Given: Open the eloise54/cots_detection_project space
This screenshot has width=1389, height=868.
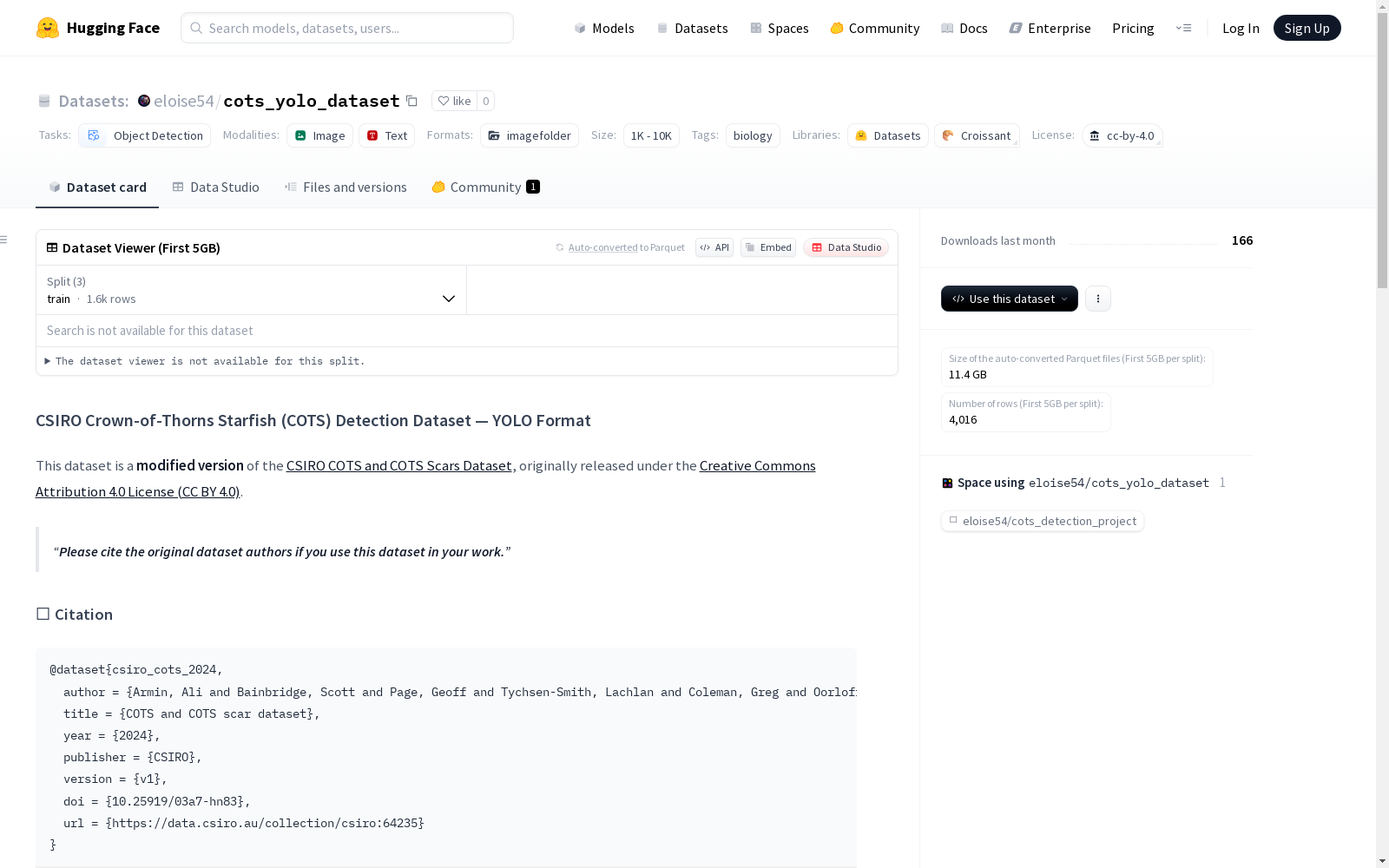Looking at the screenshot, I should click(x=1043, y=521).
